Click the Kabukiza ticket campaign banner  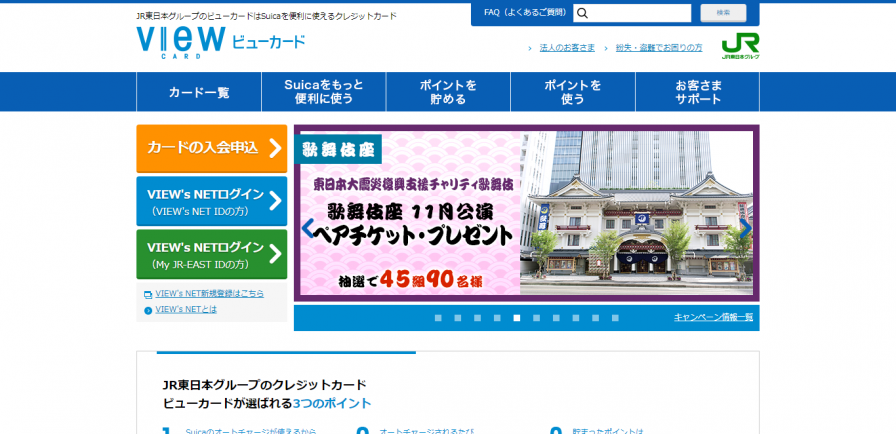click(526, 213)
